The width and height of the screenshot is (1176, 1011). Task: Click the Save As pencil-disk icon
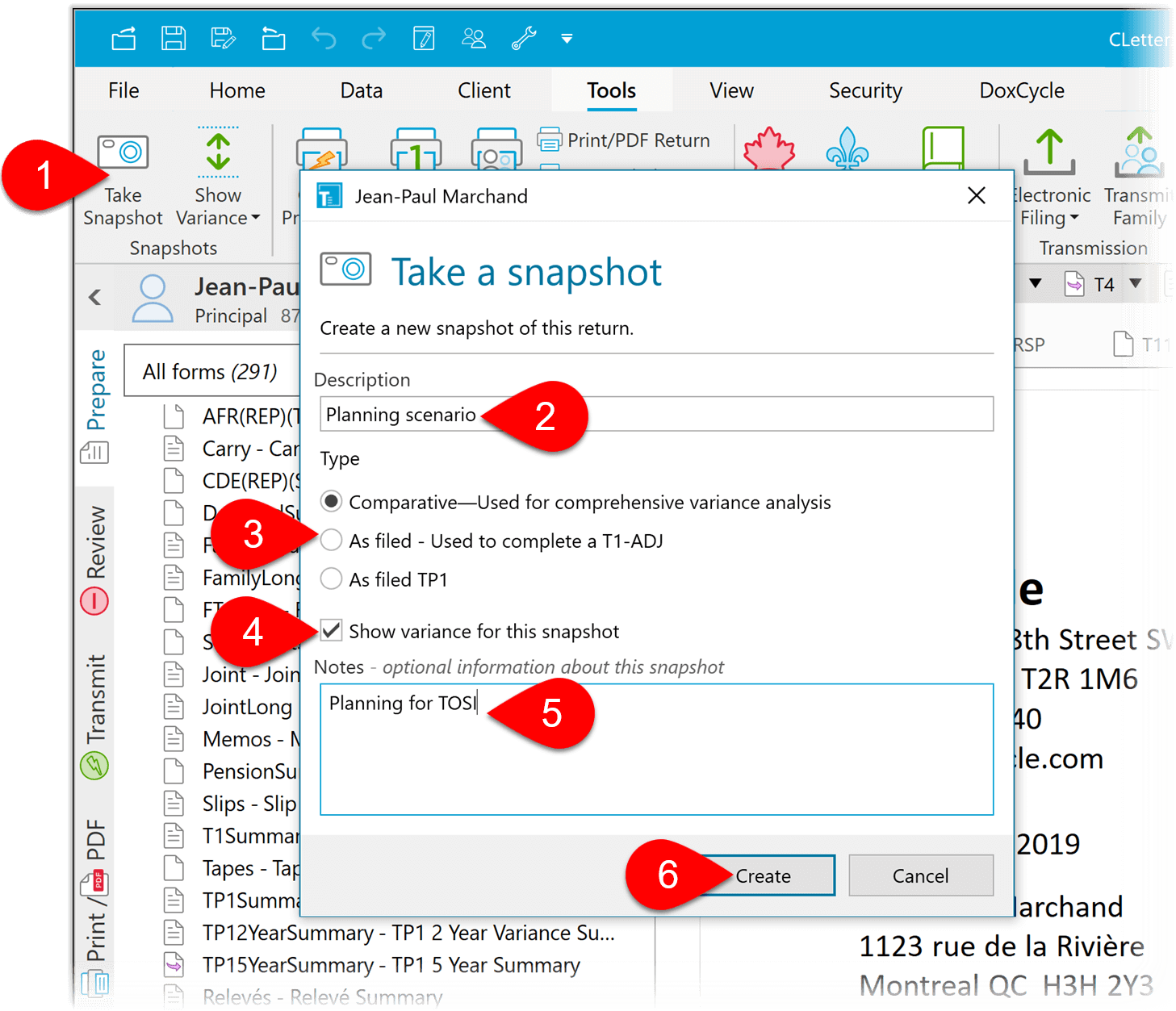pos(223,38)
